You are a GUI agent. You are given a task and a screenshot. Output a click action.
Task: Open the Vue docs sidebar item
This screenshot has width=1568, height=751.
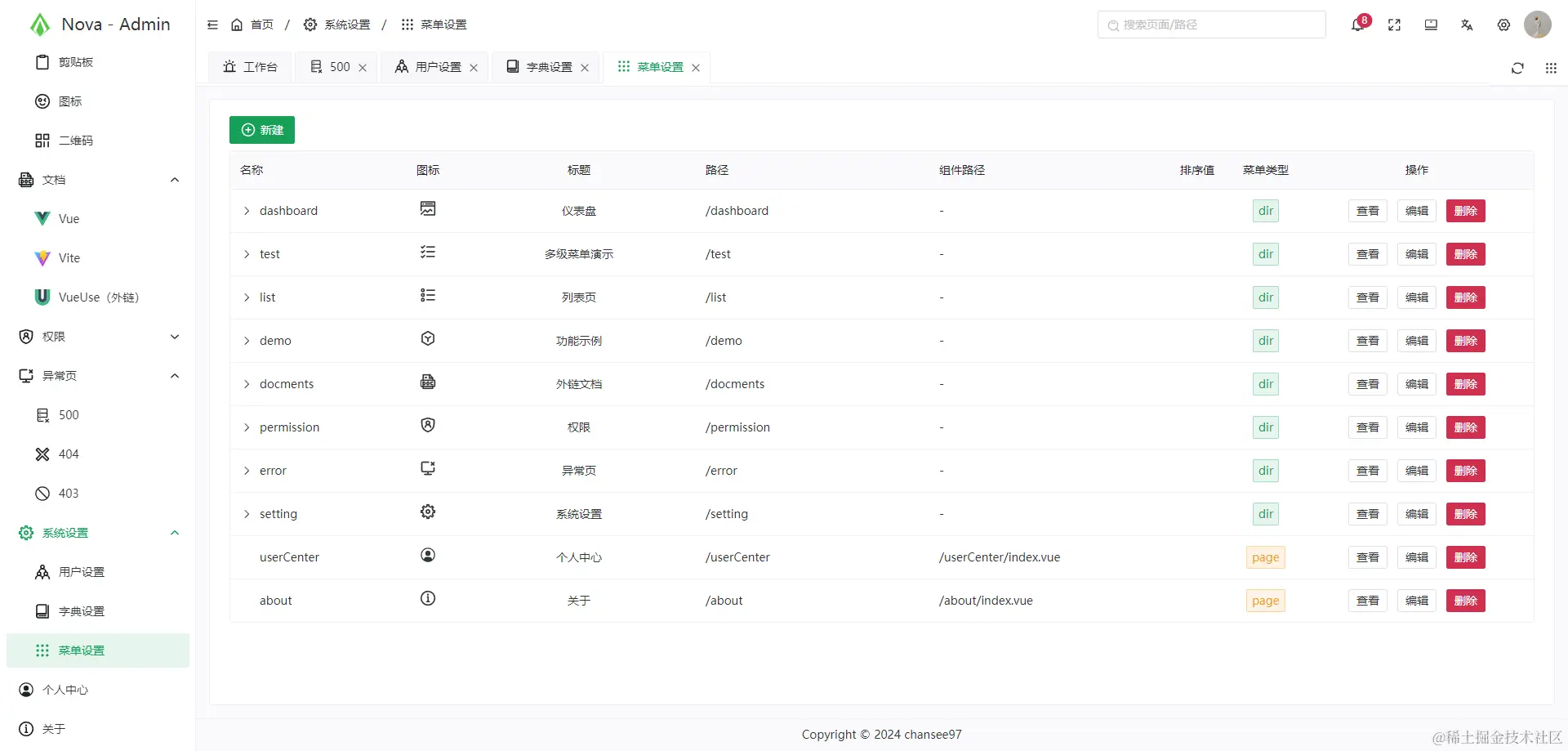[x=98, y=219]
